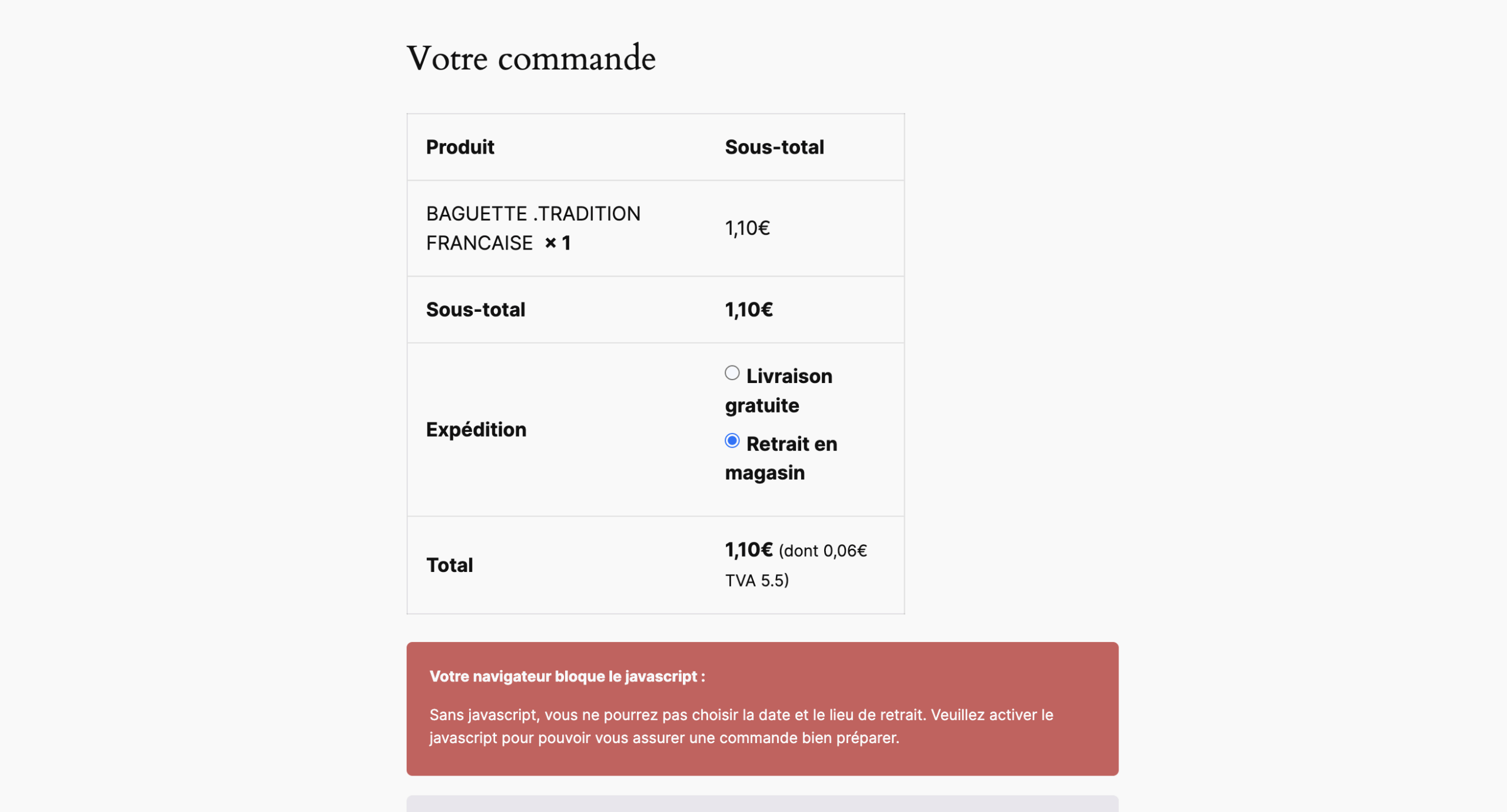The image size is (1507, 812).
Task: Click the Votre navigateur bloque le javascript heading
Action: 567,677
